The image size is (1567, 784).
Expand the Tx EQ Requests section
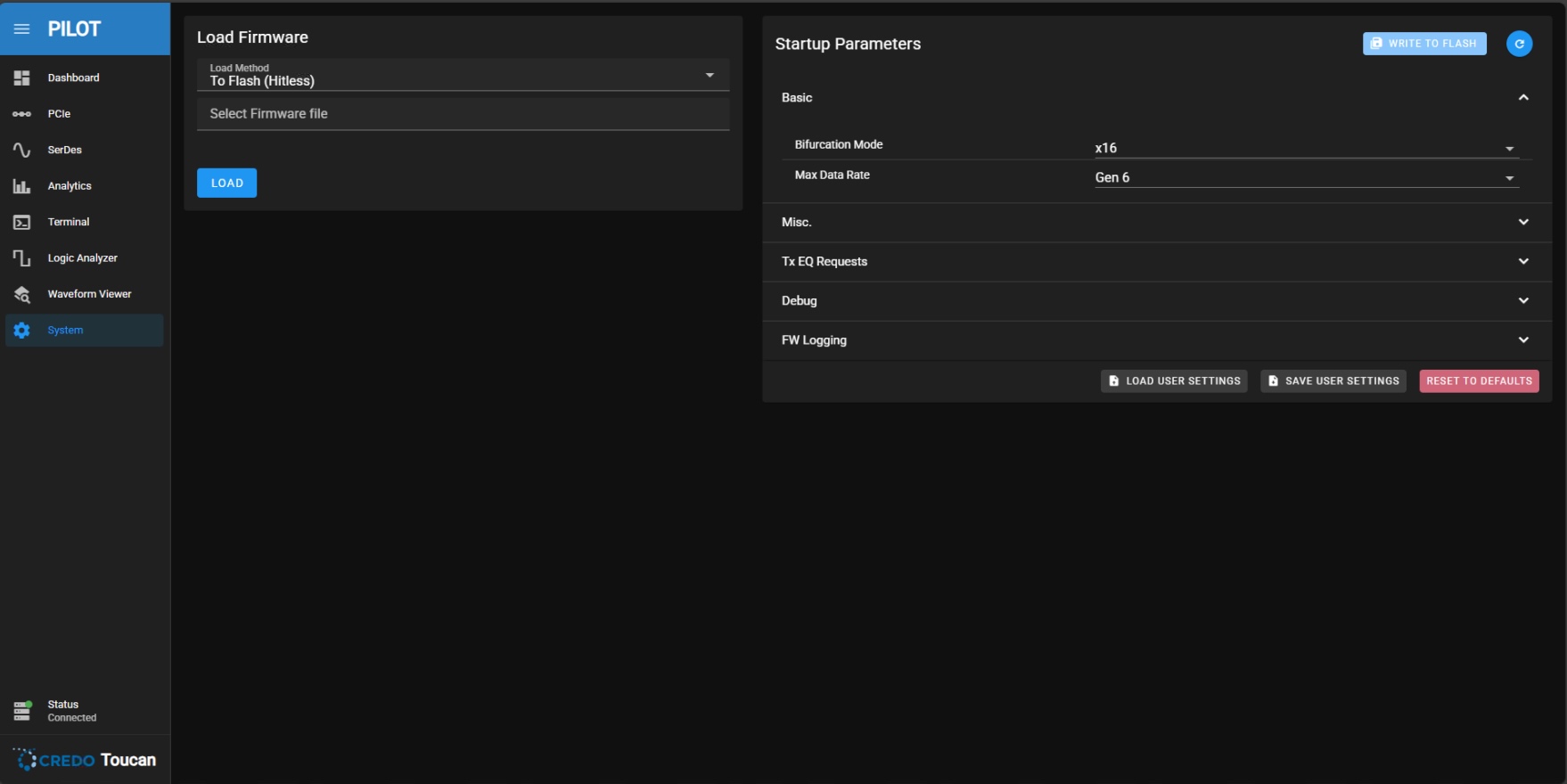[1522, 261]
